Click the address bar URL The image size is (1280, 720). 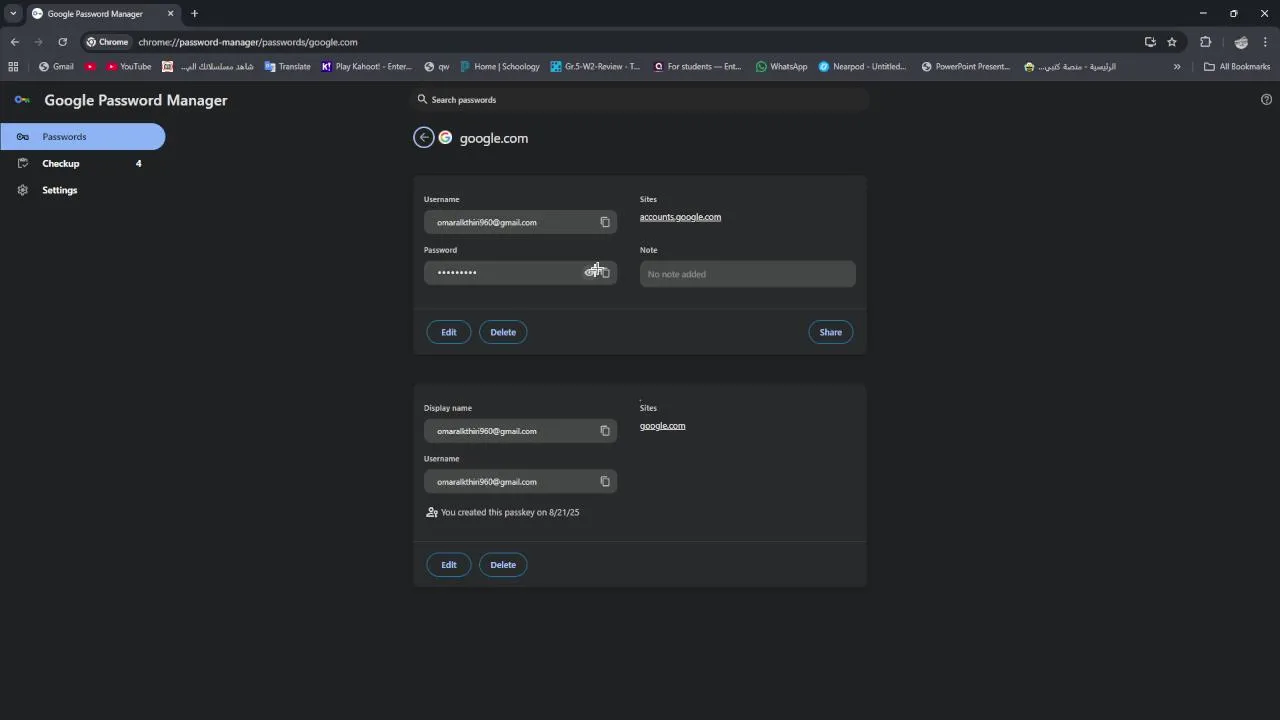pyautogui.click(x=248, y=42)
